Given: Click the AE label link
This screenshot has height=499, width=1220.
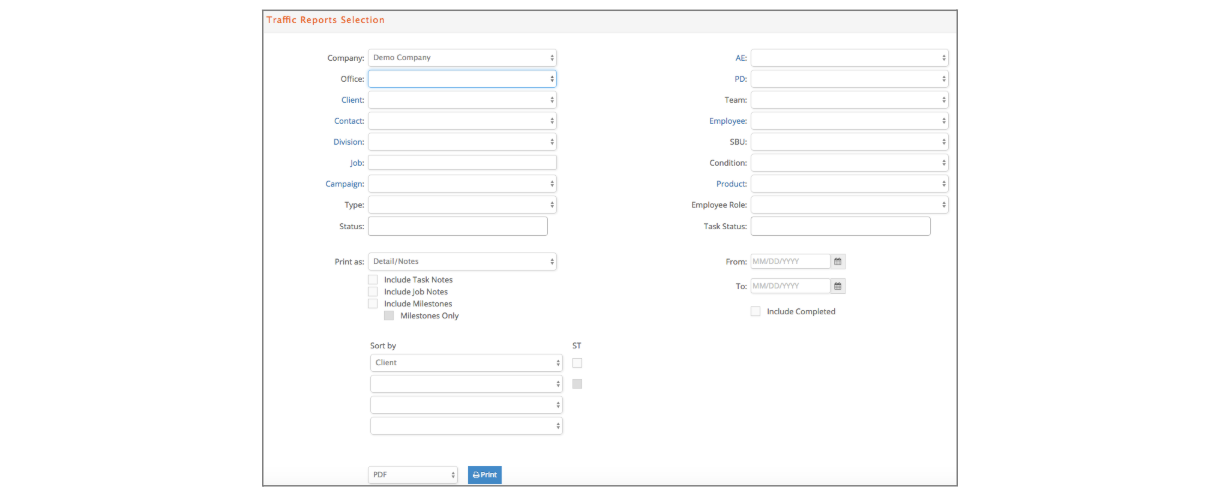Looking at the screenshot, I should click(741, 58).
